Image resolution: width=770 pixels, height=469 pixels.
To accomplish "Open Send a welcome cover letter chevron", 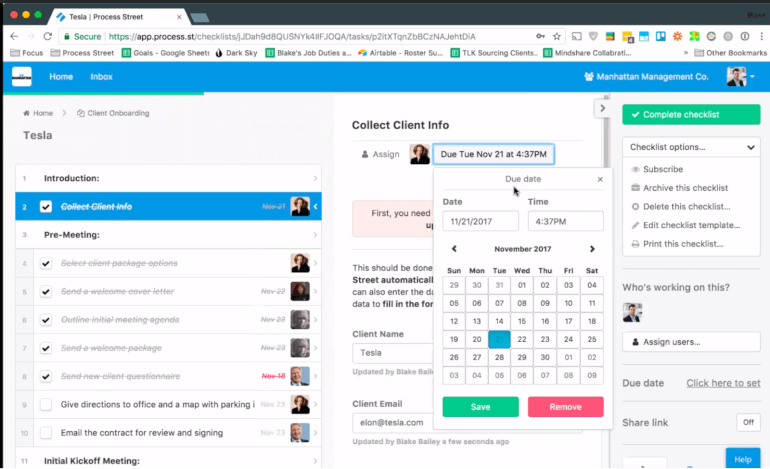I will pos(315,292).
